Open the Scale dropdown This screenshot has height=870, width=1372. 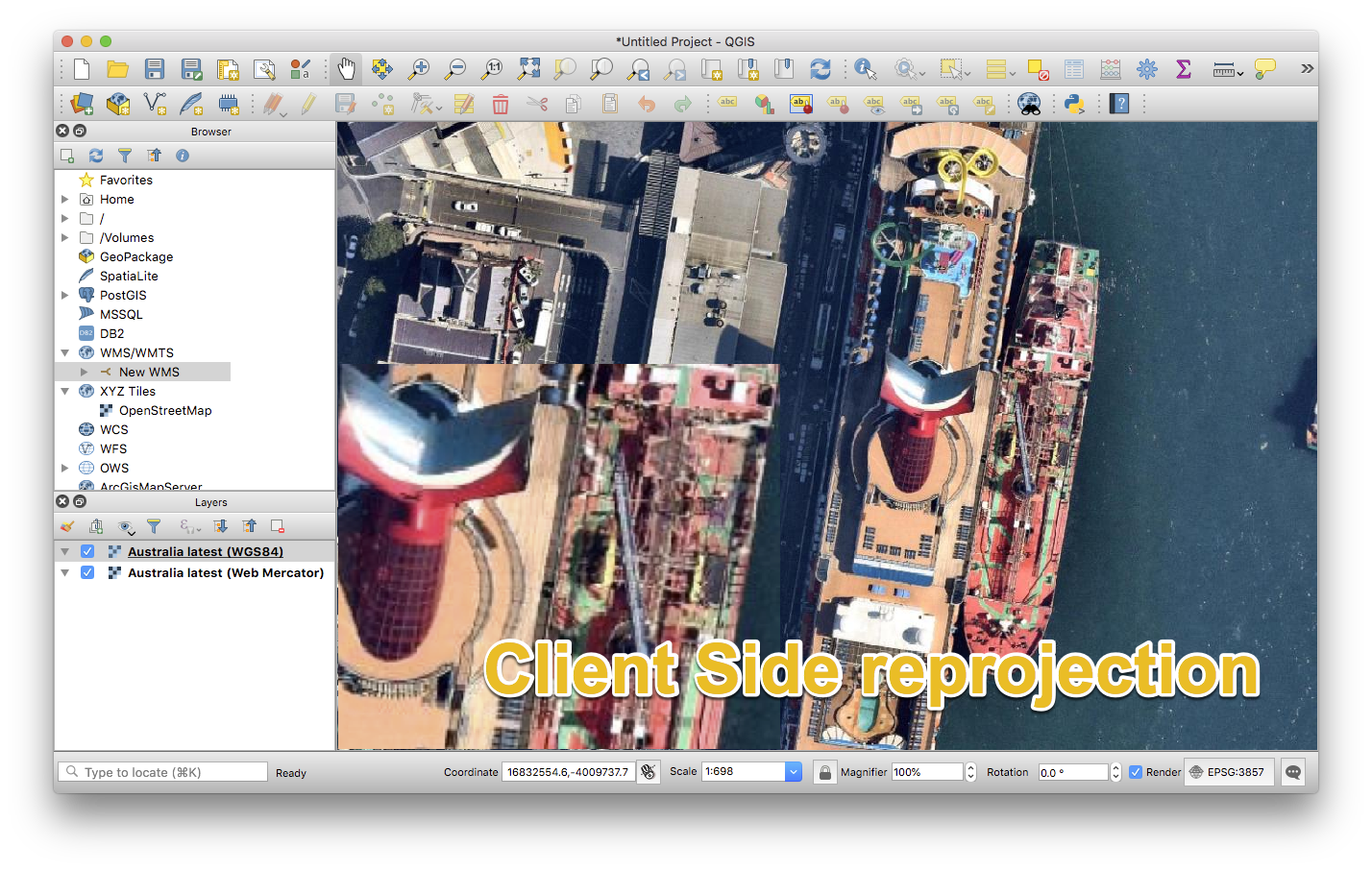click(791, 771)
